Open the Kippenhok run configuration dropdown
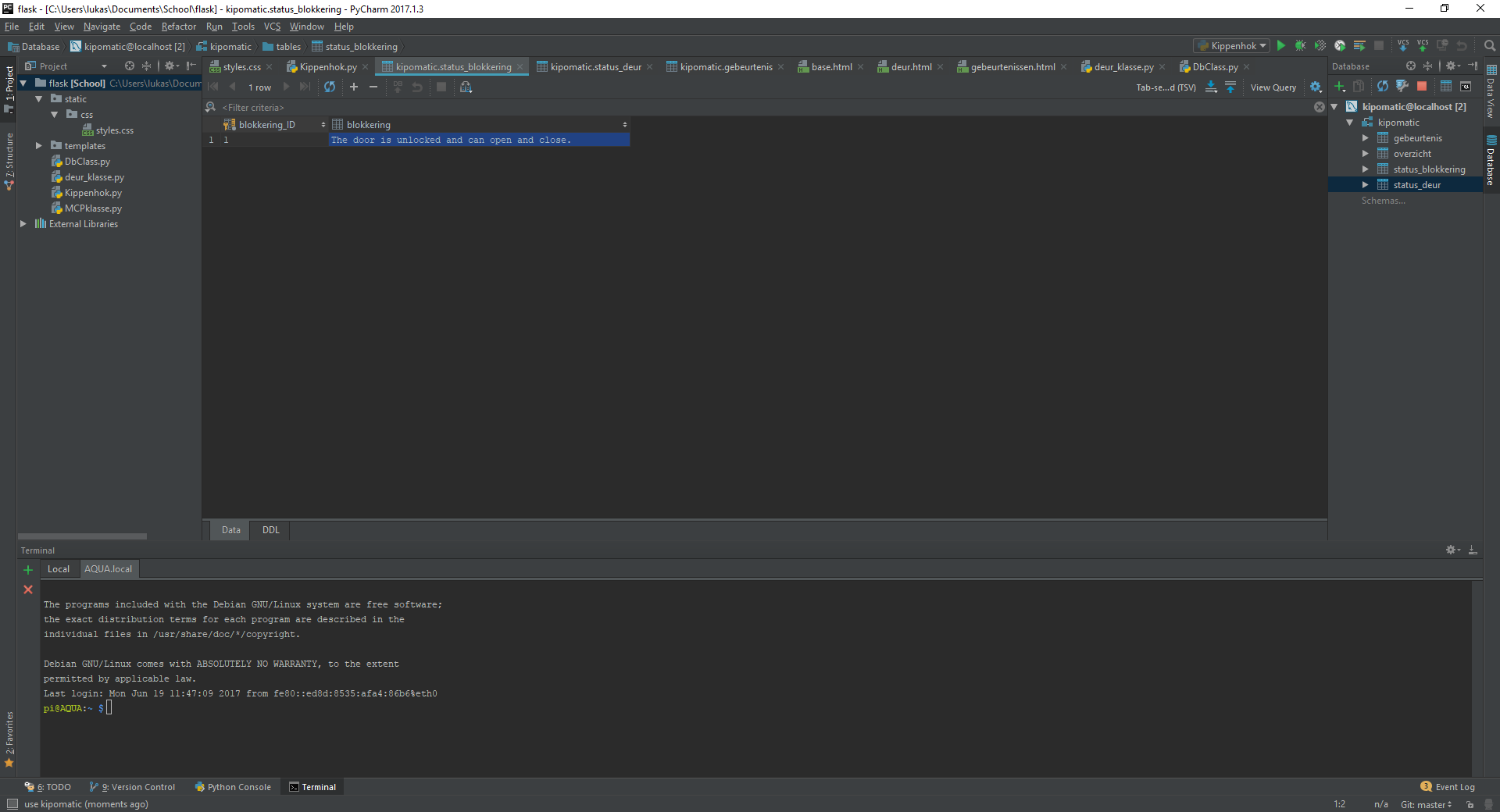The height and width of the screenshot is (812, 1500). [x=1232, y=46]
